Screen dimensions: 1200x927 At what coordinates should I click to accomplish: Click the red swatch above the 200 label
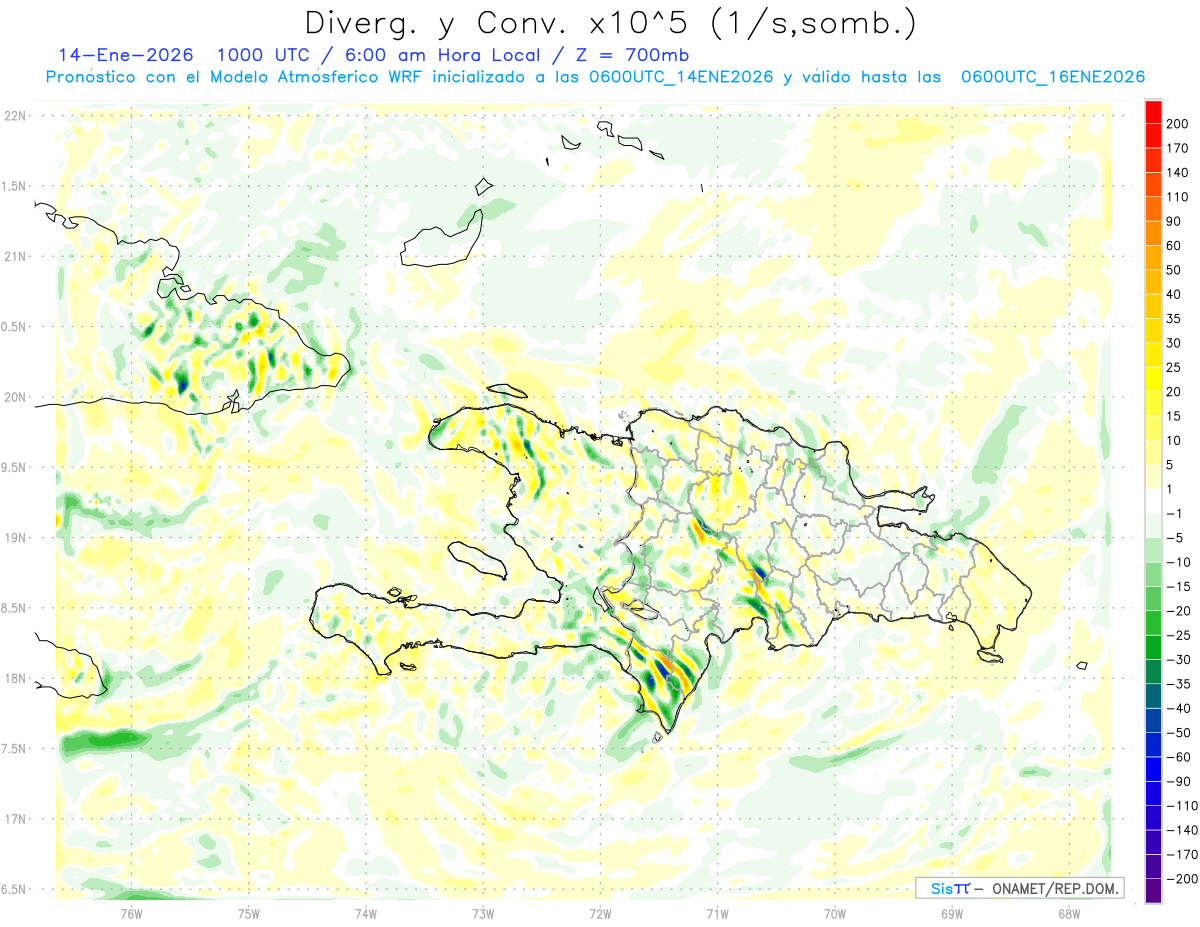1154,112
